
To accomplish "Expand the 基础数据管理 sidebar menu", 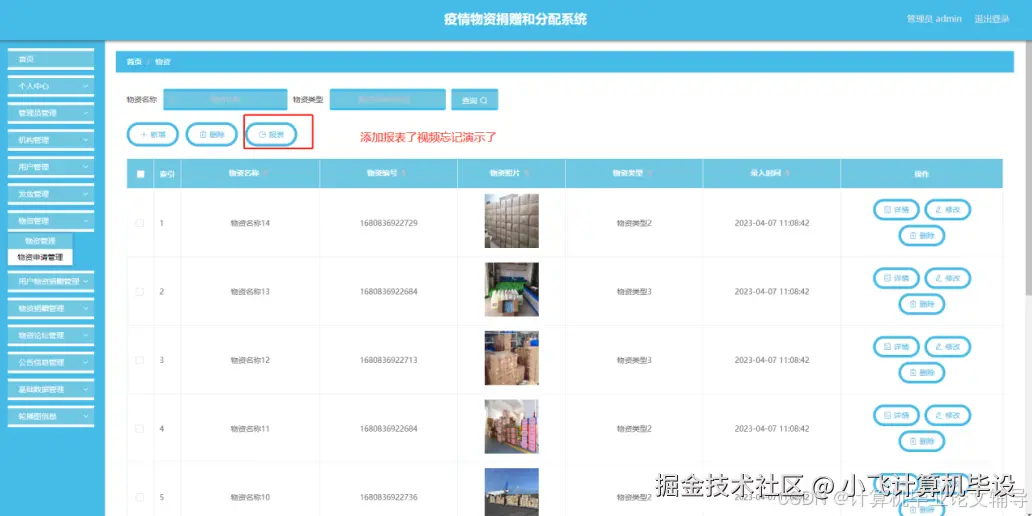I will [51, 390].
